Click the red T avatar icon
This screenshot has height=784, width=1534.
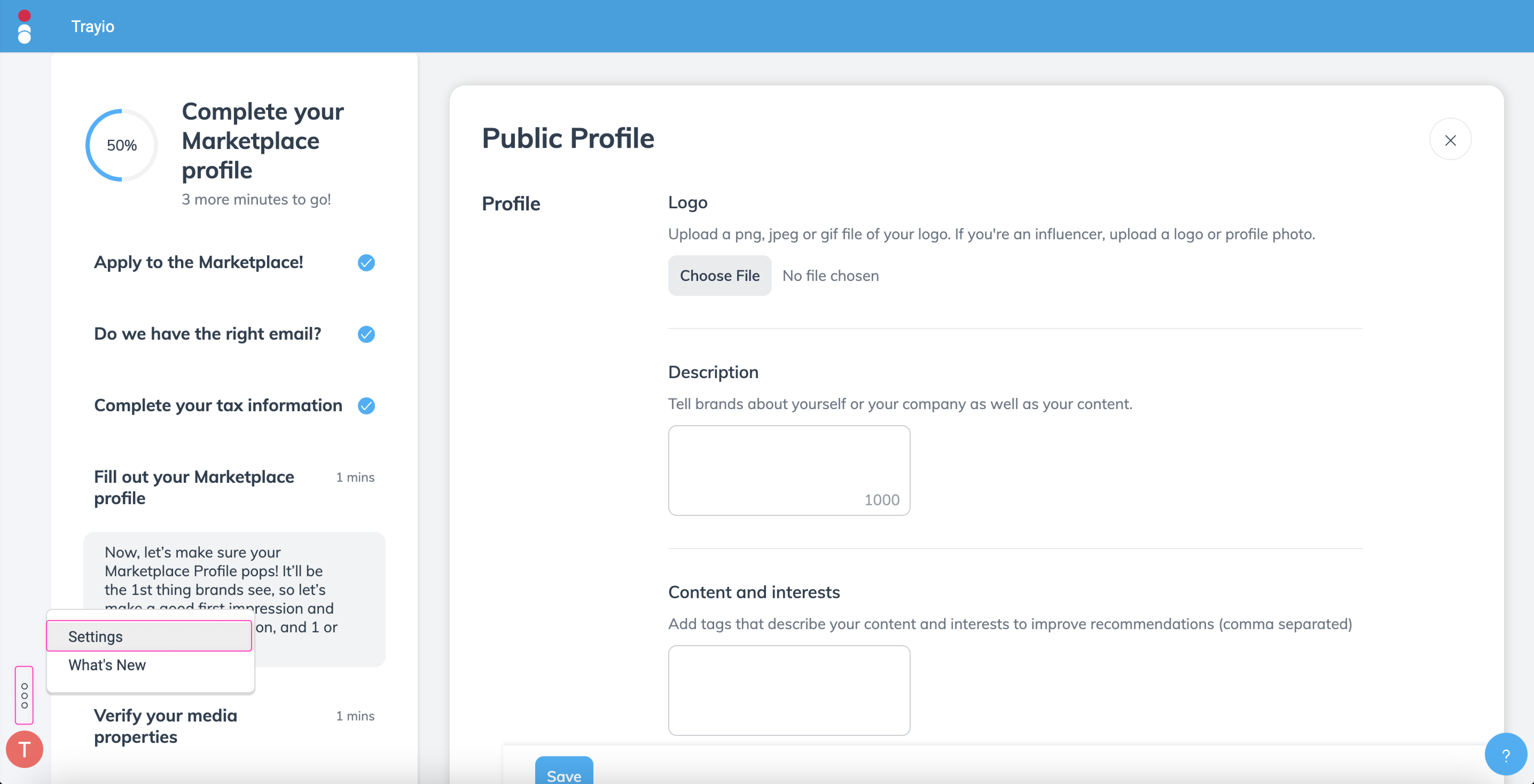[x=24, y=750]
